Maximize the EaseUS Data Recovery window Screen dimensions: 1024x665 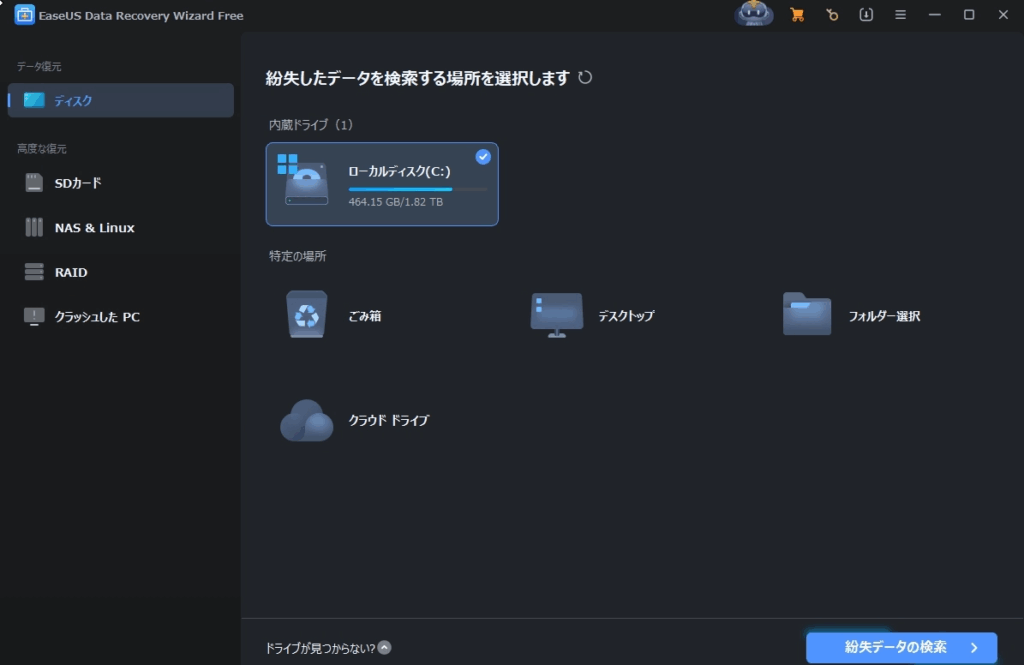969,14
